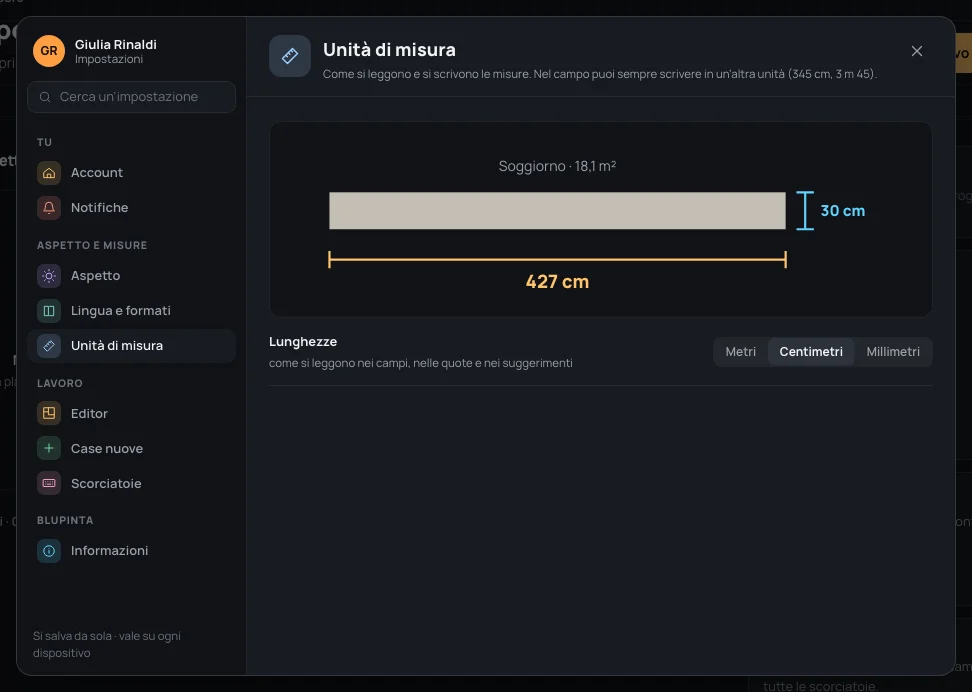
Task: Click the 30 cm height measurement
Action: click(x=842, y=211)
